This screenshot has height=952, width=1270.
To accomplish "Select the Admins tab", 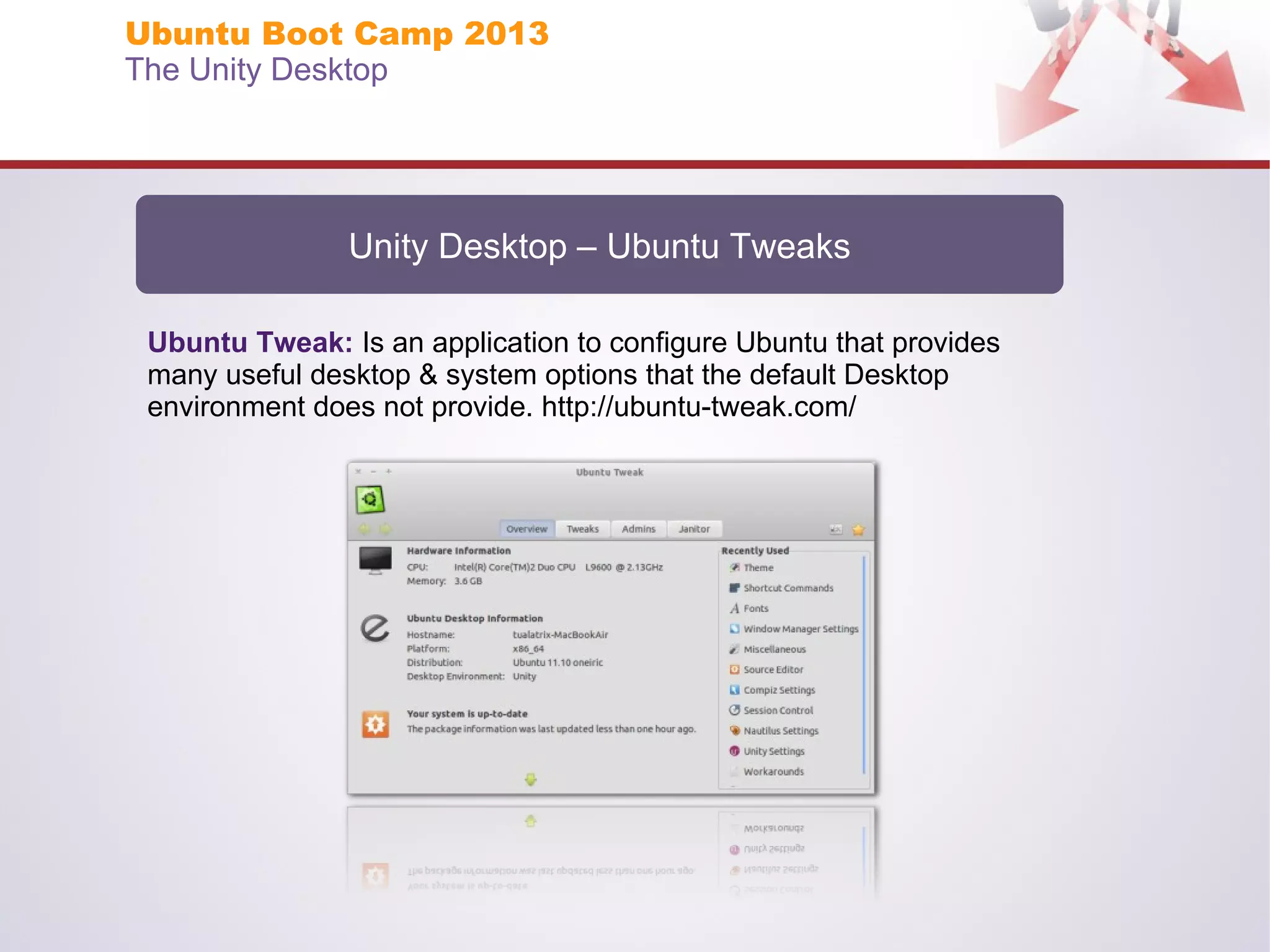I will [x=638, y=529].
